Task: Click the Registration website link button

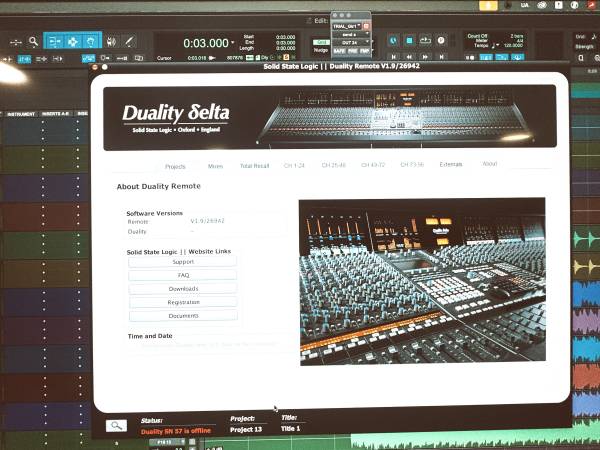Action: (x=183, y=302)
